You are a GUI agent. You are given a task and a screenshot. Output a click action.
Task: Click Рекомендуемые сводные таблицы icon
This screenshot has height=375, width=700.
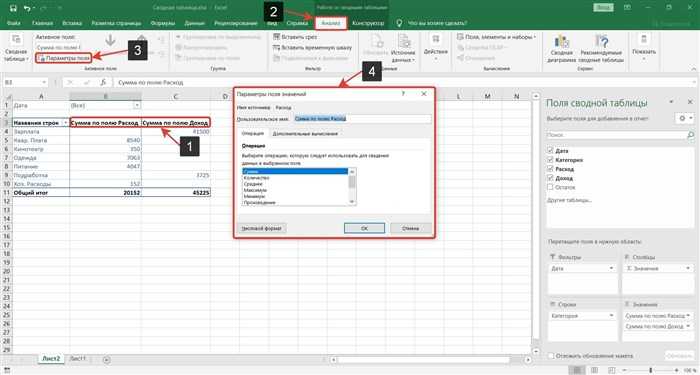tap(601, 42)
